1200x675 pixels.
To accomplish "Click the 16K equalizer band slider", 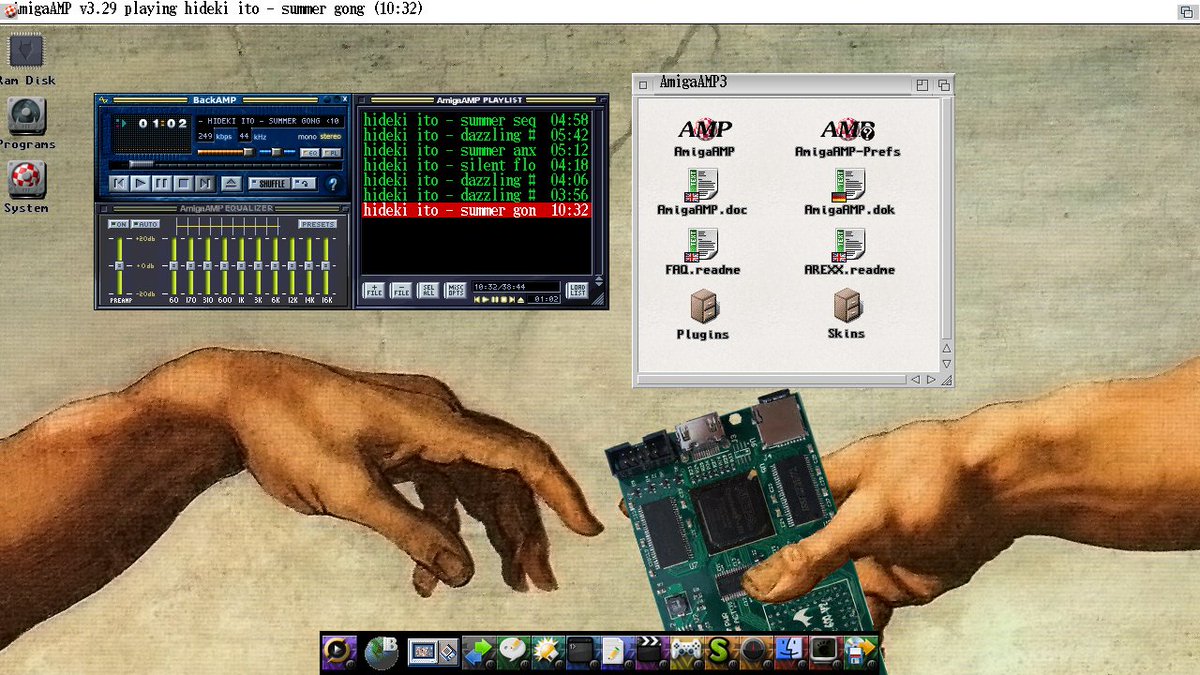I will pyautogui.click(x=325, y=266).
